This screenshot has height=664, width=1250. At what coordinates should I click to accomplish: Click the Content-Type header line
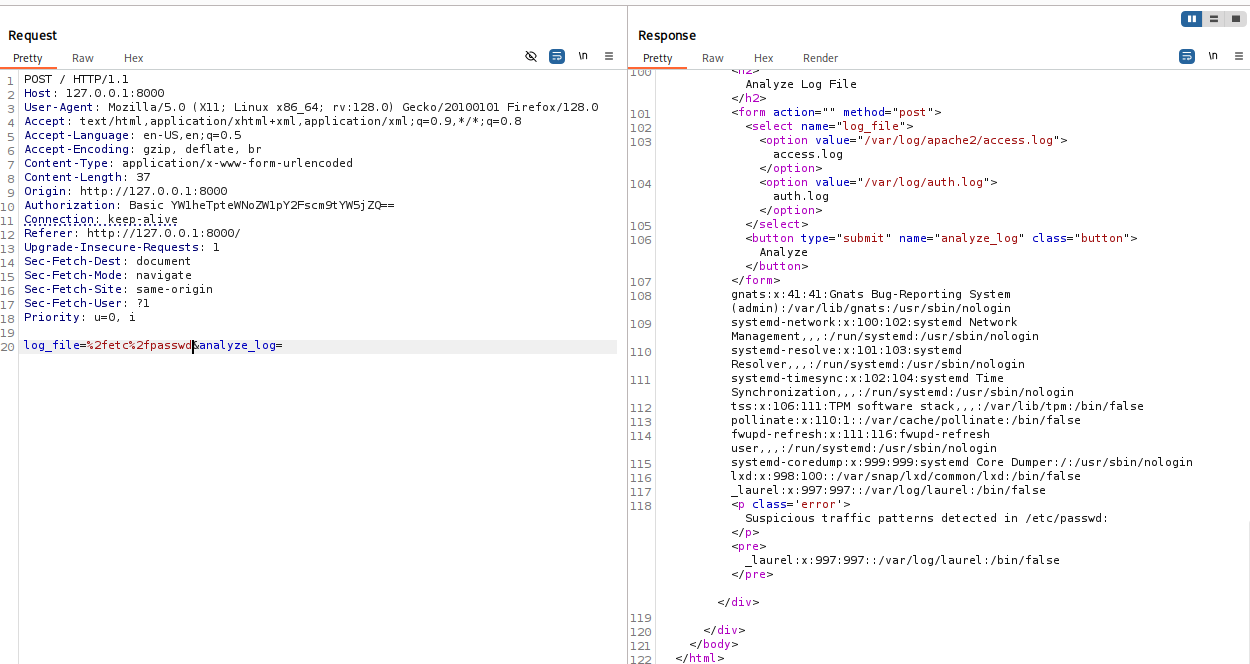[188, 164]
